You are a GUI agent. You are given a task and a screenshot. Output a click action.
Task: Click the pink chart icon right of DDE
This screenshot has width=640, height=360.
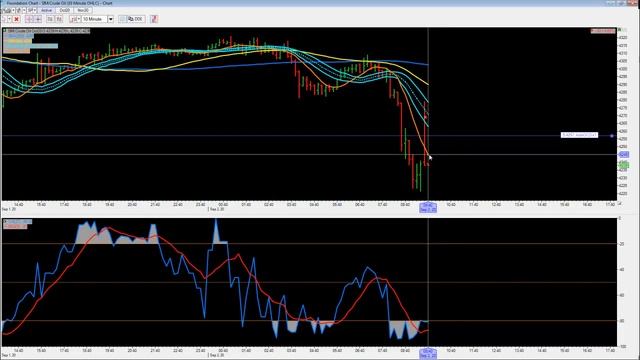tap(154, 19)
